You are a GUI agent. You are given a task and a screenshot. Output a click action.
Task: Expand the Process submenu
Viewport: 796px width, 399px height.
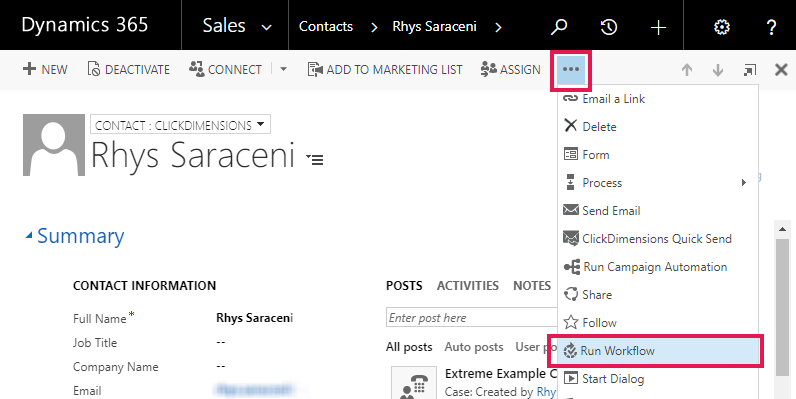click(657, 182)
